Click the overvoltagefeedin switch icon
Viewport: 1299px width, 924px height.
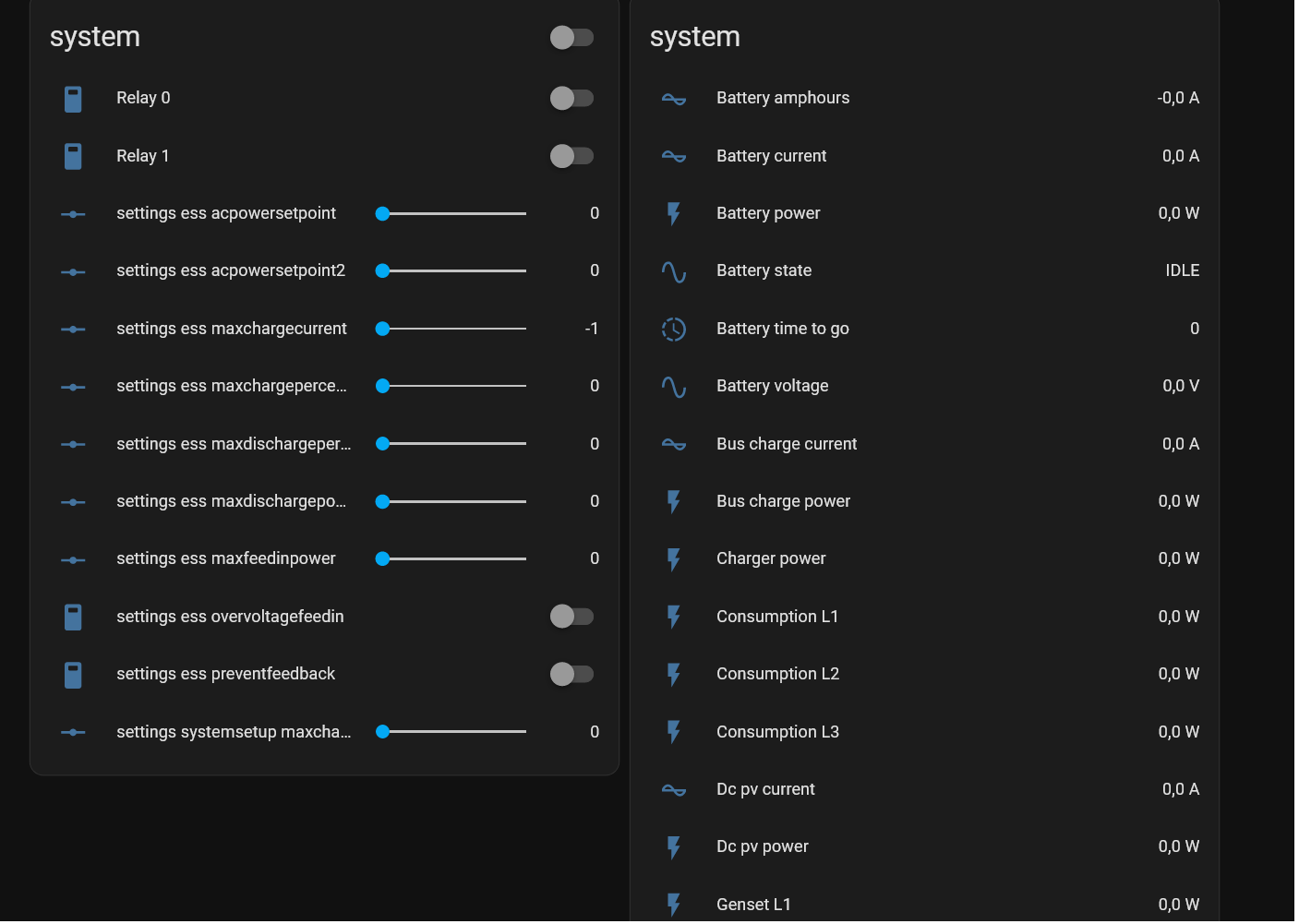(x=73, y=617)
